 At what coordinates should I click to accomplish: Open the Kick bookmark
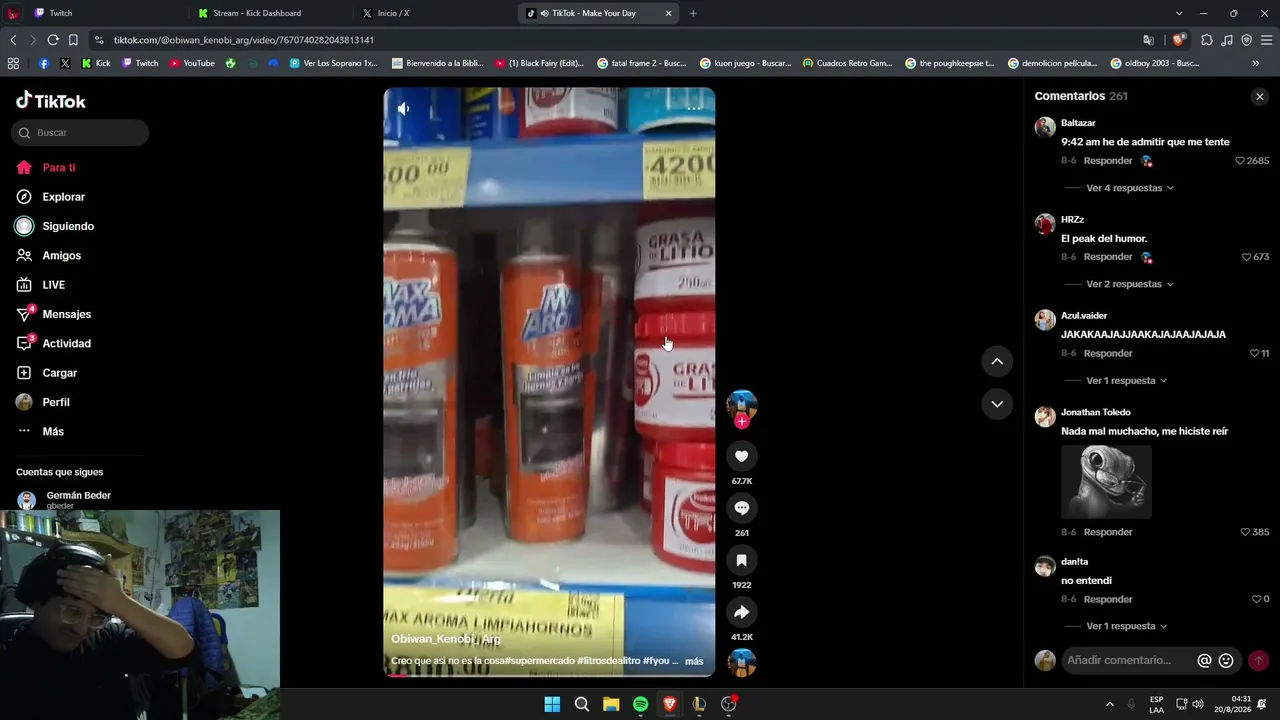coord(96,63)
